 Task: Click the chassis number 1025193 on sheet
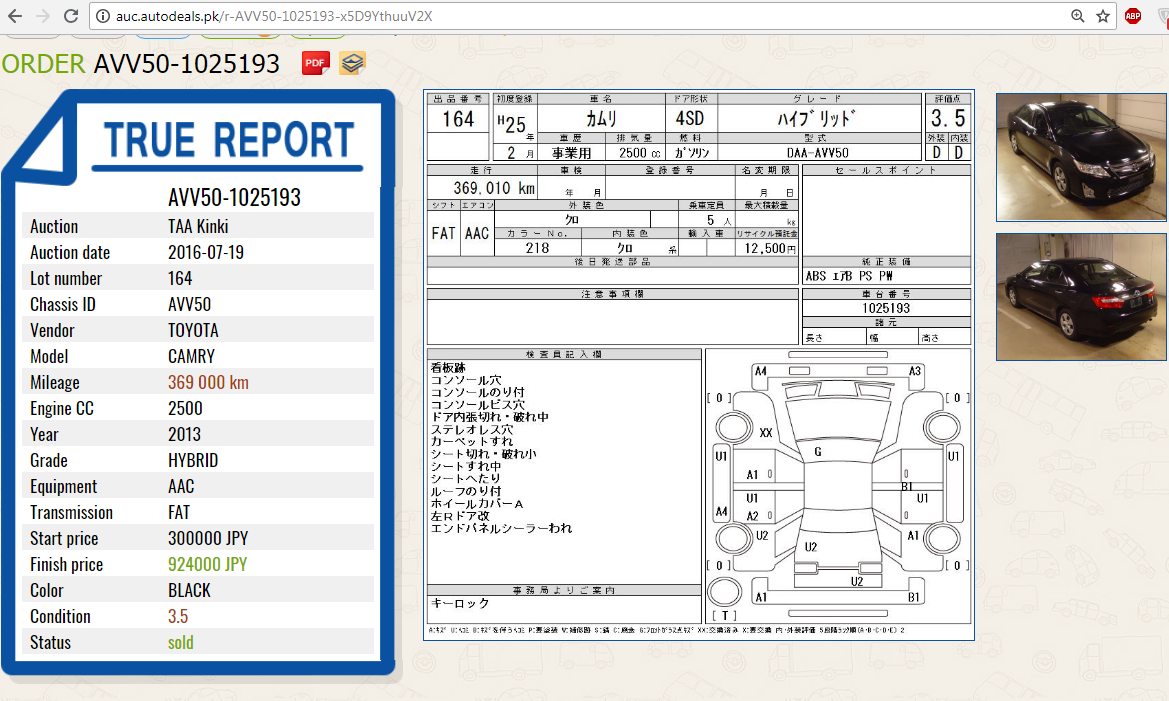click(x=886, y=308)
